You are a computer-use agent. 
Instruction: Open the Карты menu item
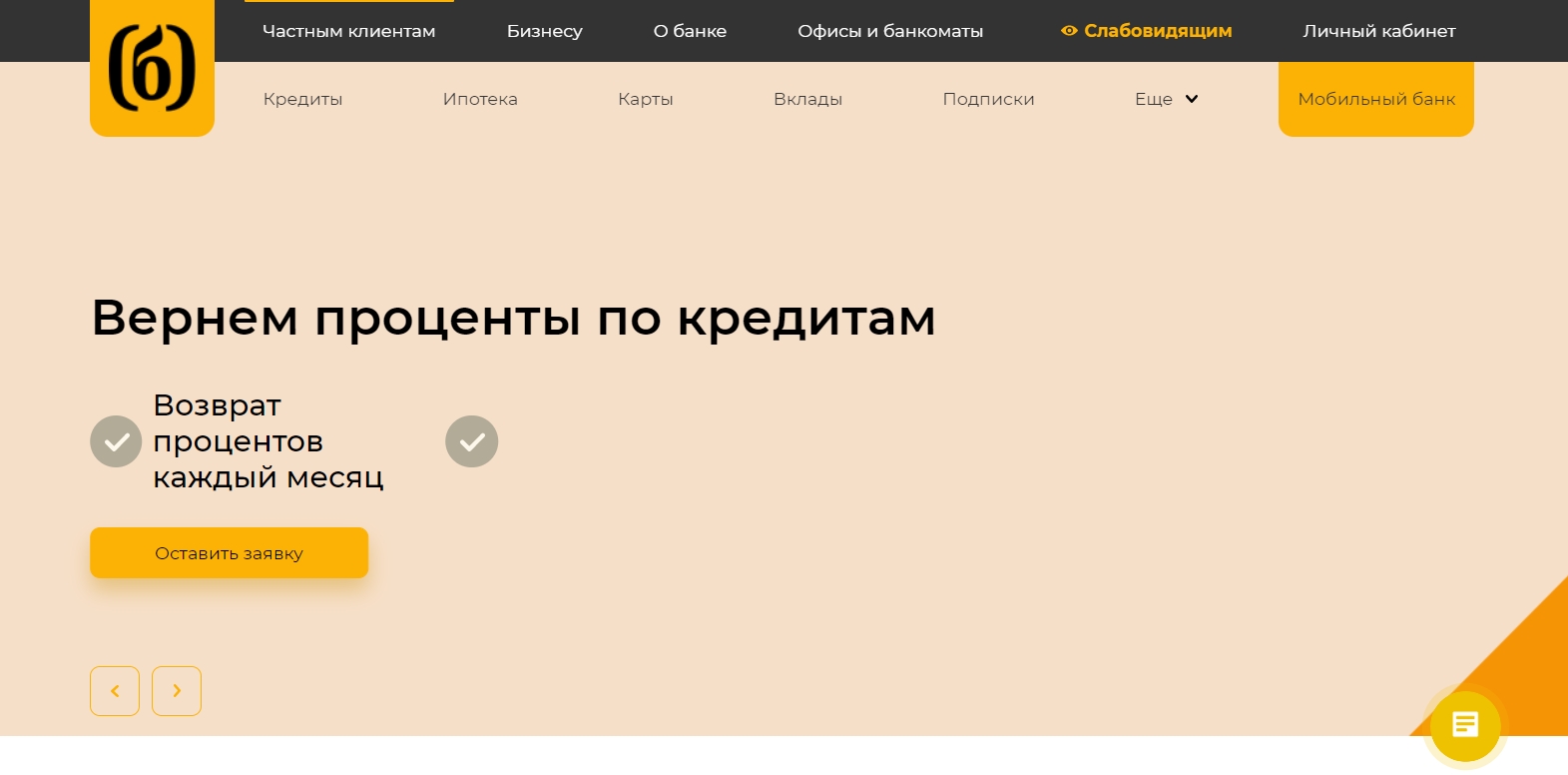point(646,99)
